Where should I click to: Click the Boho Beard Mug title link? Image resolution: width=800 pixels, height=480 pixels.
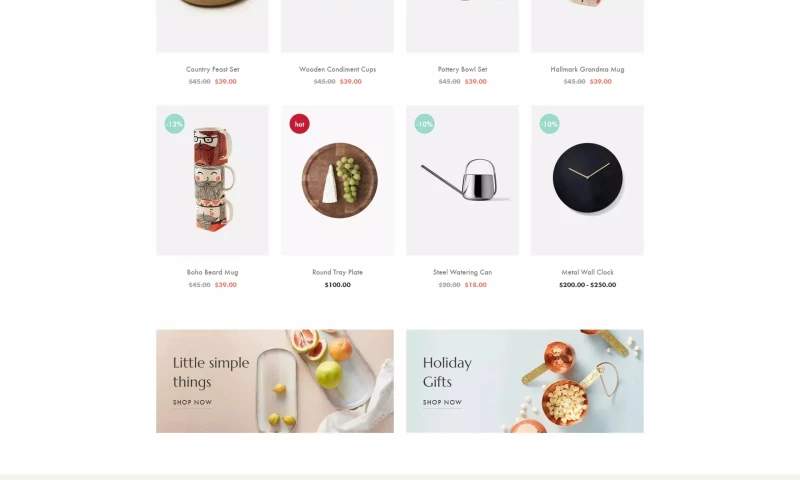(x=212, y=272)
